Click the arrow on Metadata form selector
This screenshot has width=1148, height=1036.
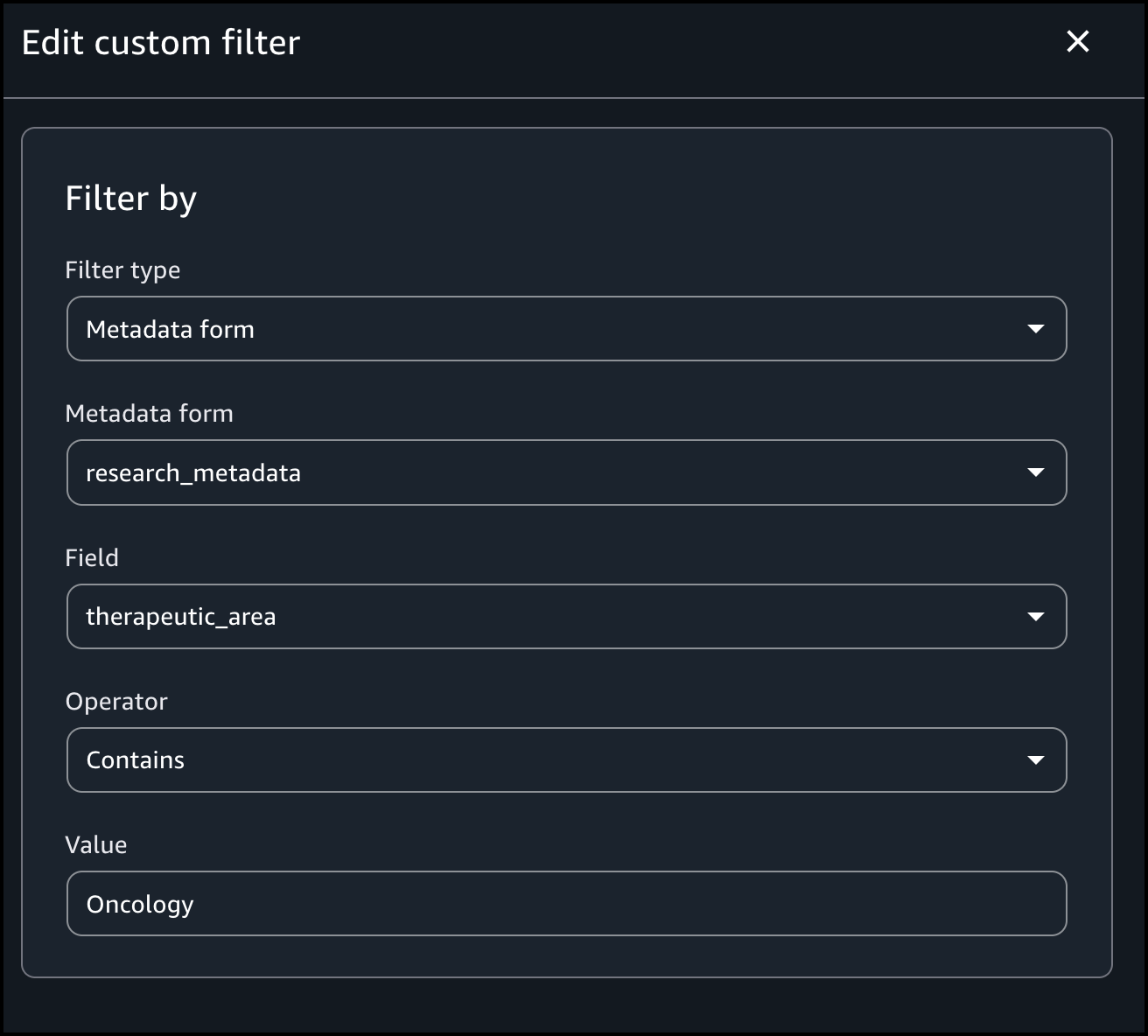[1035, 329]
